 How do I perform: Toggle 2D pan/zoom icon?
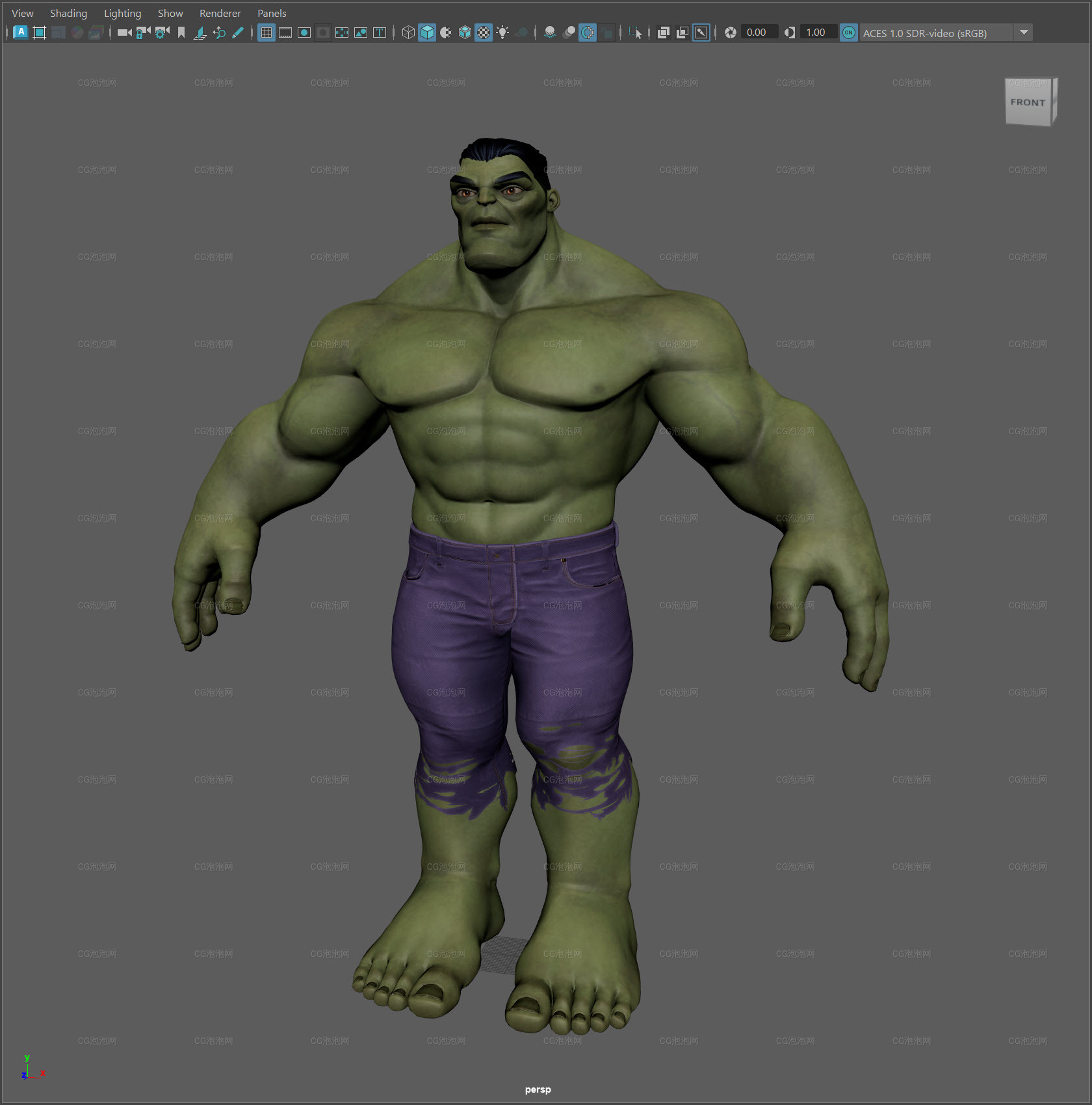pos(219,32)
